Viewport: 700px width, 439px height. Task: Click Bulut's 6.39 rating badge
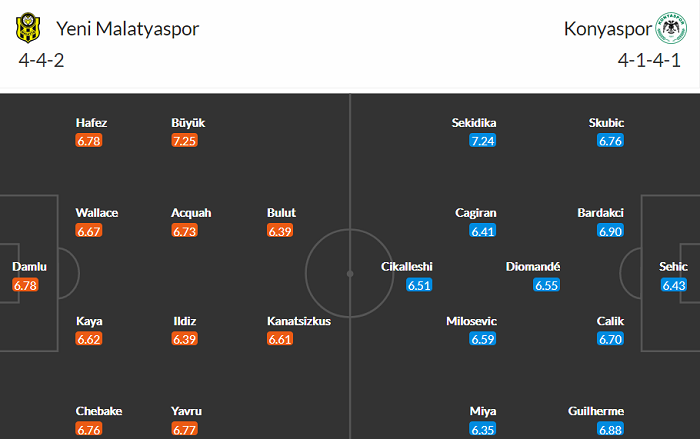(281, 232)
